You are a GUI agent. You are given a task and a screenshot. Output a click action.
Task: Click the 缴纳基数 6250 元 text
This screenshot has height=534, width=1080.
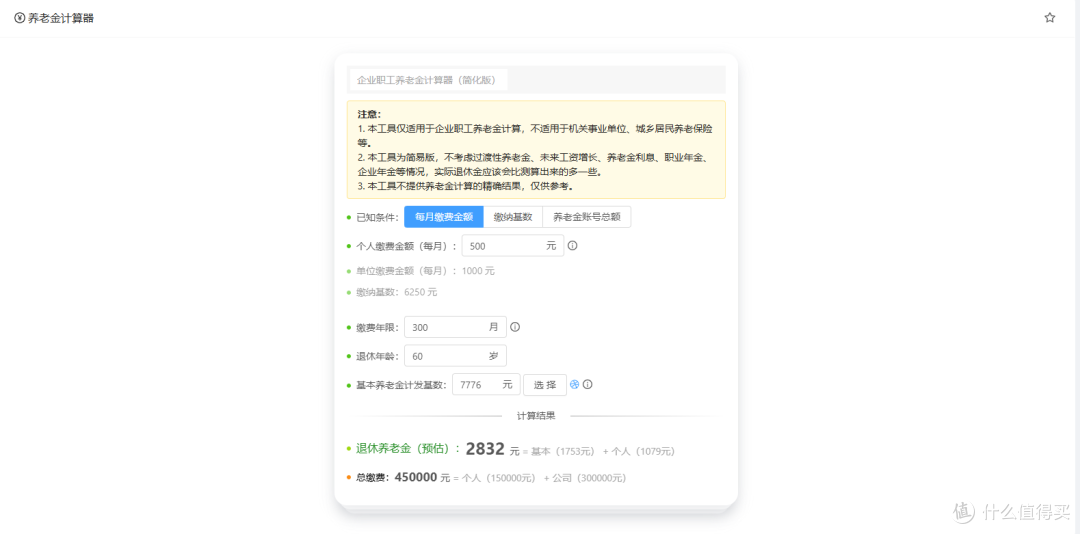coord(397,292)
